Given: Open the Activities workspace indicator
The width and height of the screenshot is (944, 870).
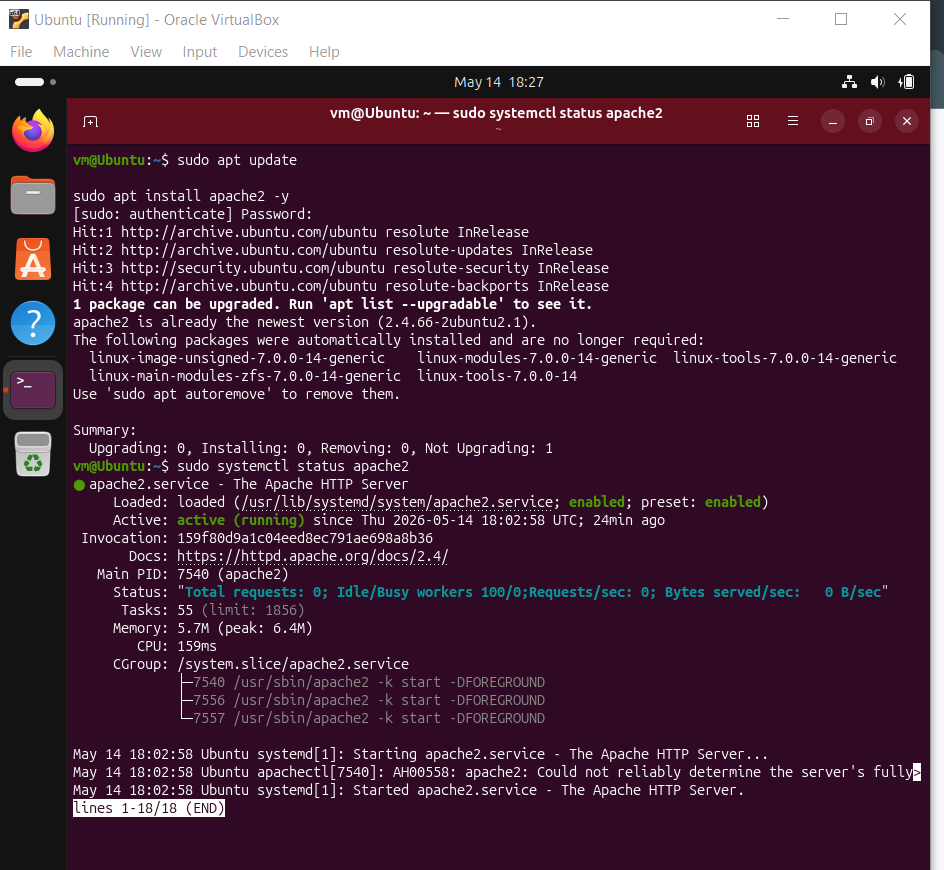Looking at the screenshot, I should click(x=35, y=82).
